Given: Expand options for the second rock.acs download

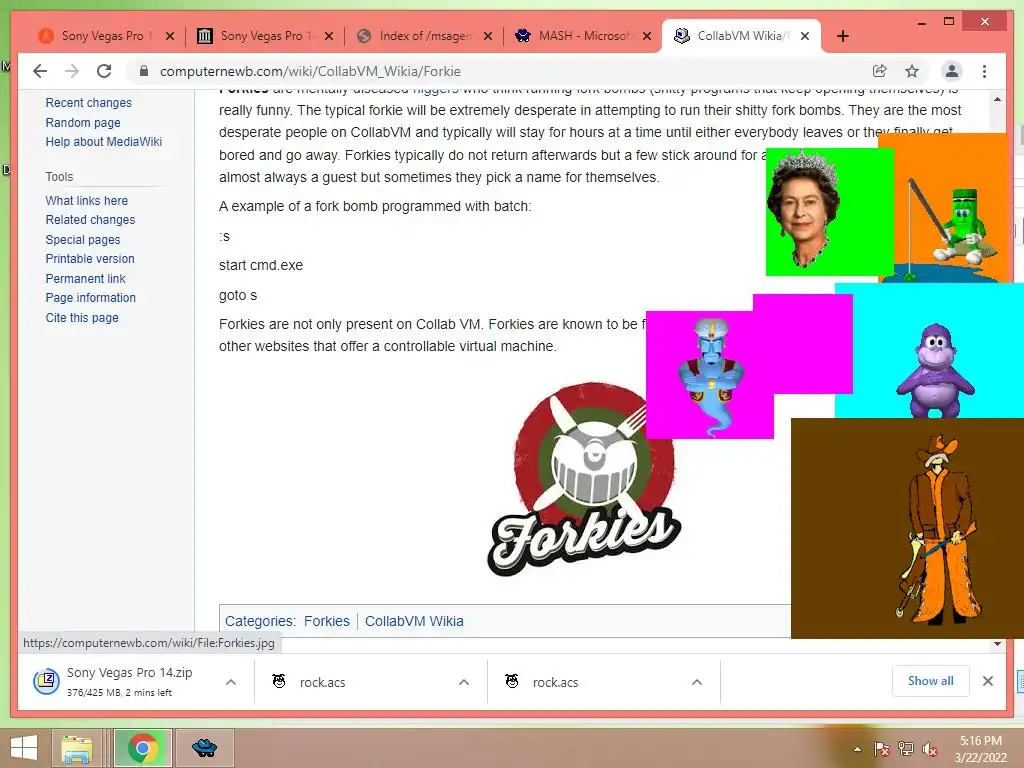Looking at the screenshot, I should pyautogui.click(x=697, y=682).
